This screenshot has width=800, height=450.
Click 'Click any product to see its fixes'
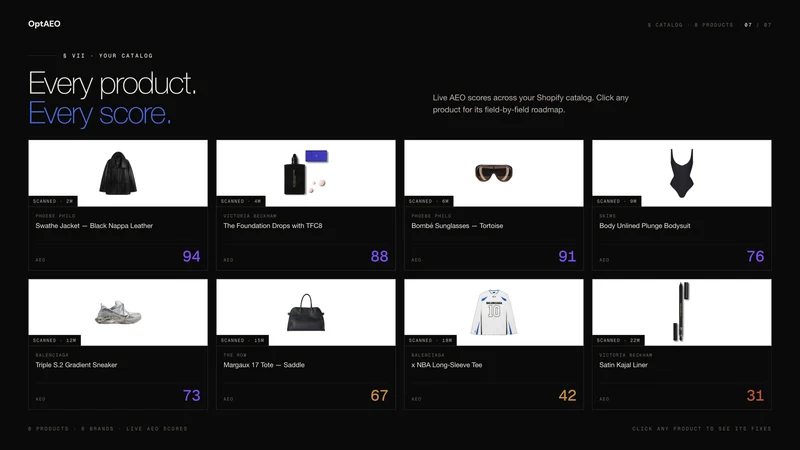coord(702,429)
